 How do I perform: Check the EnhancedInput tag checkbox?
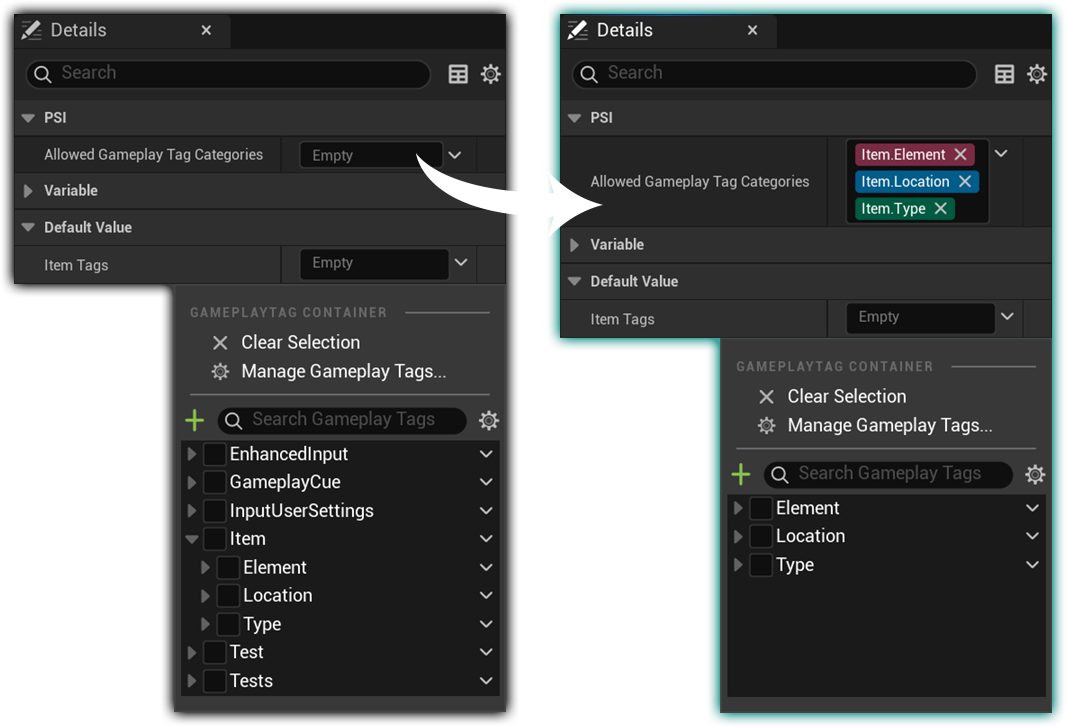215,454
